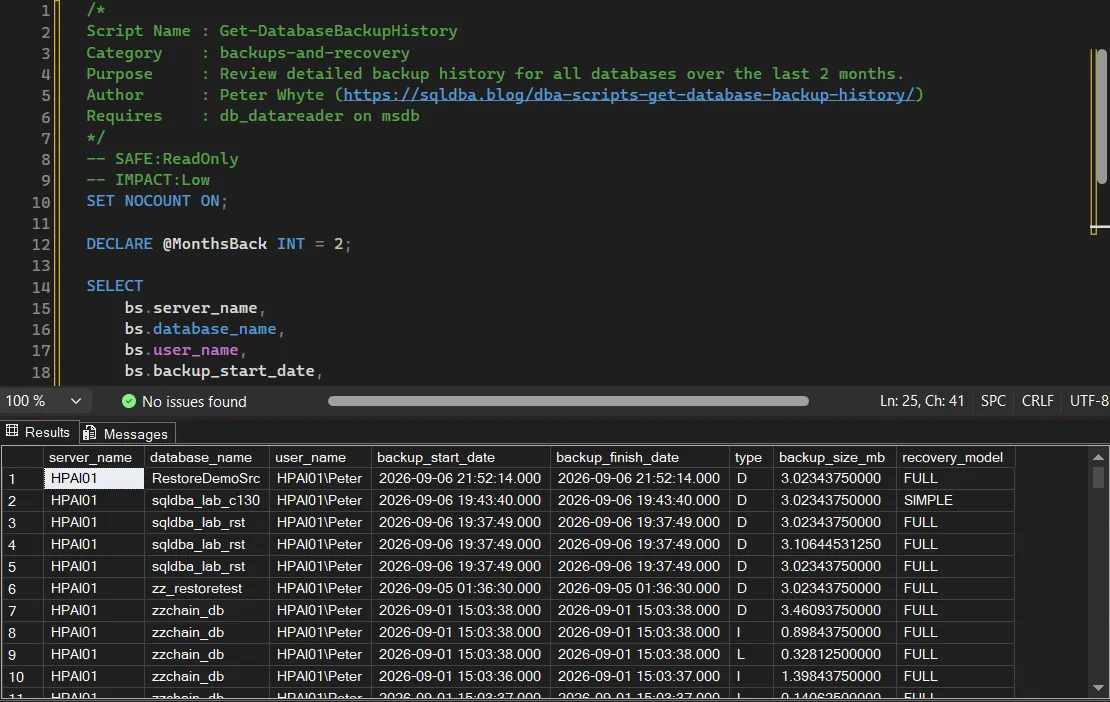Click the Ln: 25, Ch: 41 indicator
This screenshot has width=1110, height=702.
[922, 401]
